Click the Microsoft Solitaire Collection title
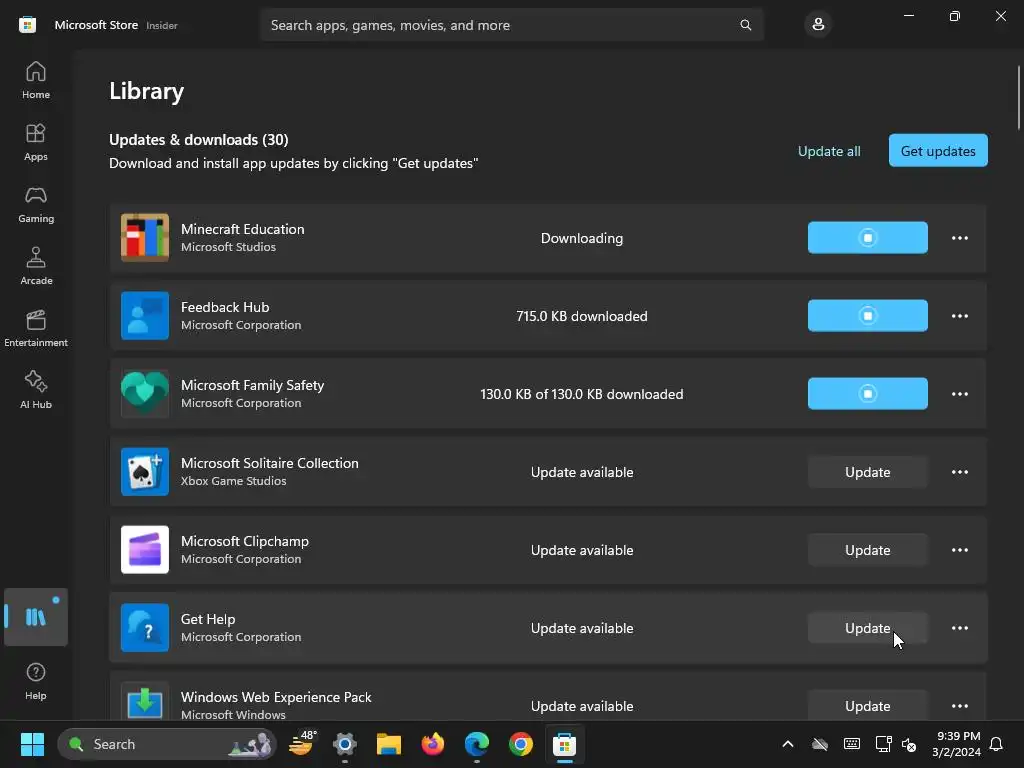1024x768 pixels. [270, 463]
